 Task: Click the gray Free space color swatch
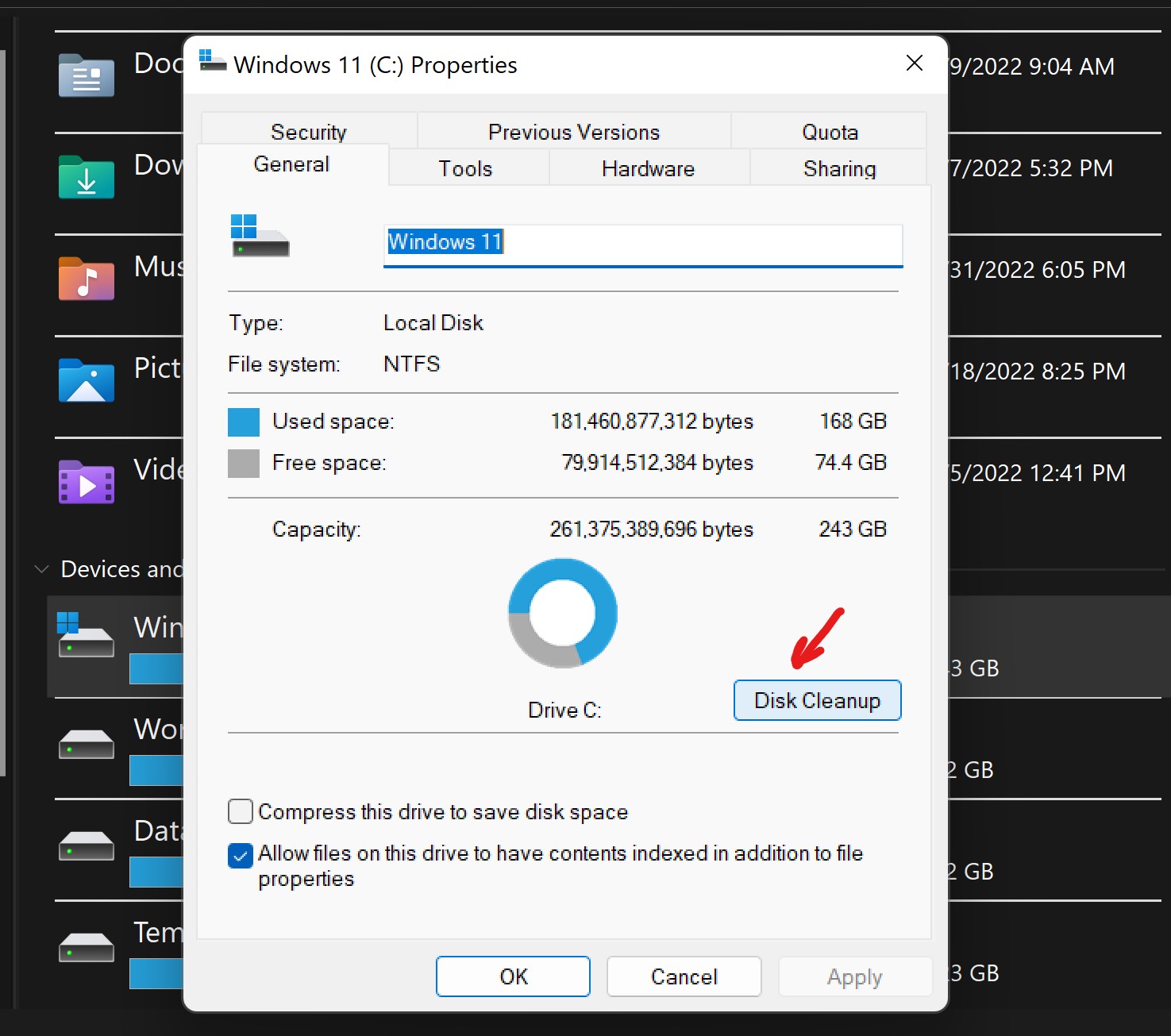coord(244,464)
